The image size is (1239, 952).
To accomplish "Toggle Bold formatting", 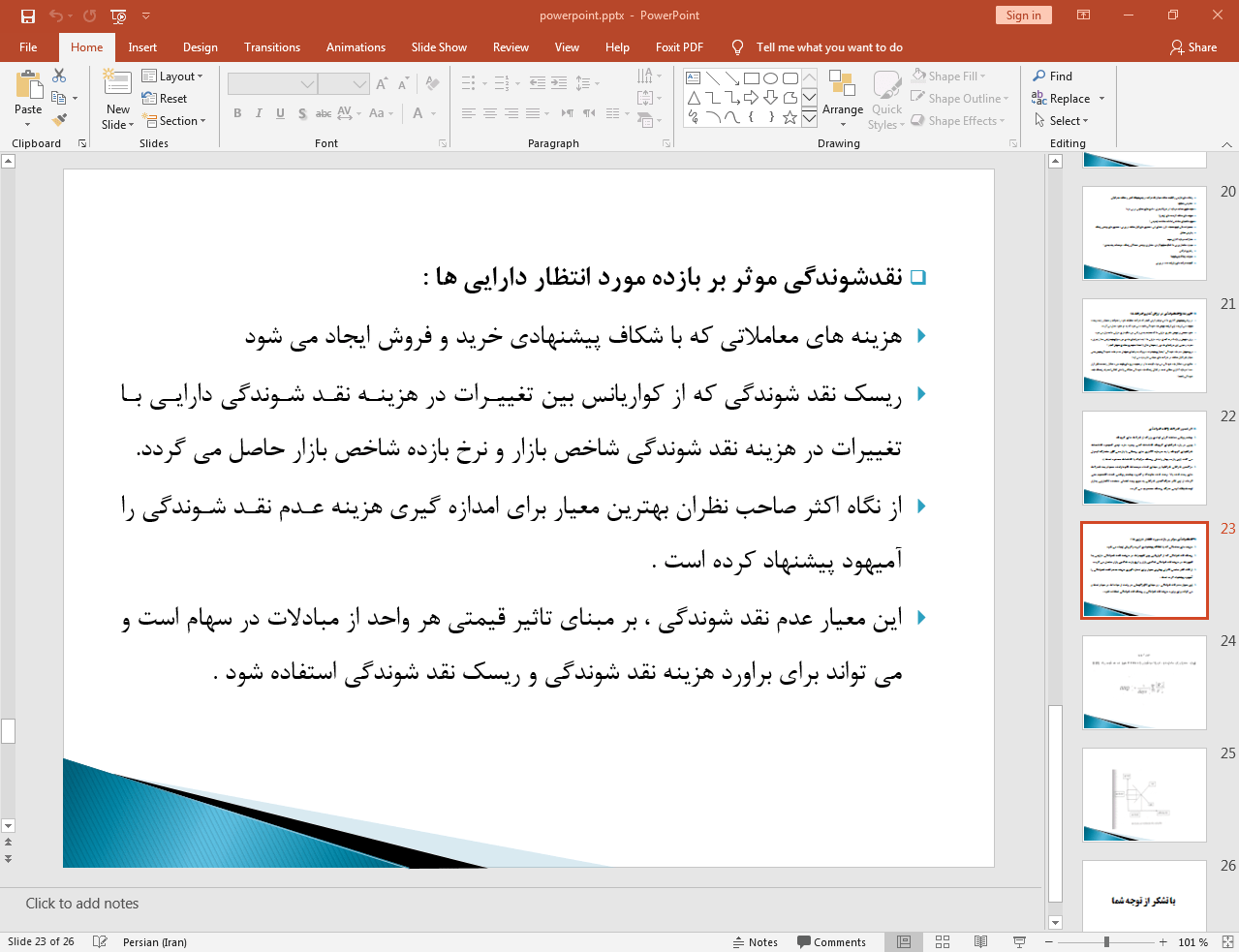I will [237, 113].
